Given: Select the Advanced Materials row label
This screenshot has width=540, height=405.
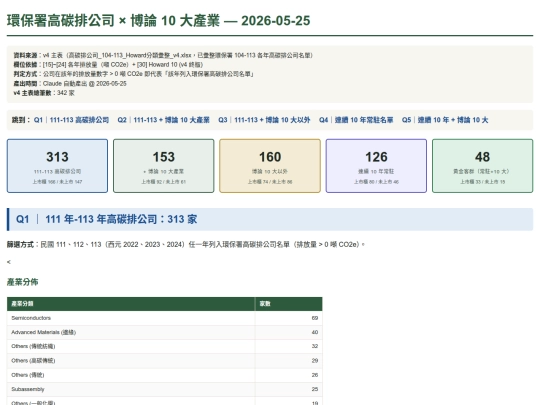Looking at the screenshot, I should [43, 332].
